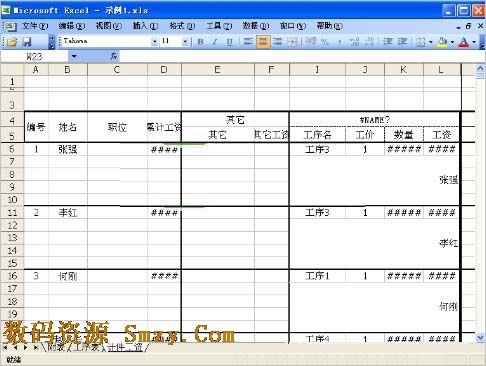
Task: Select the 其它工资 header cell
Action: pyautogui.click(x=271, y=135)
